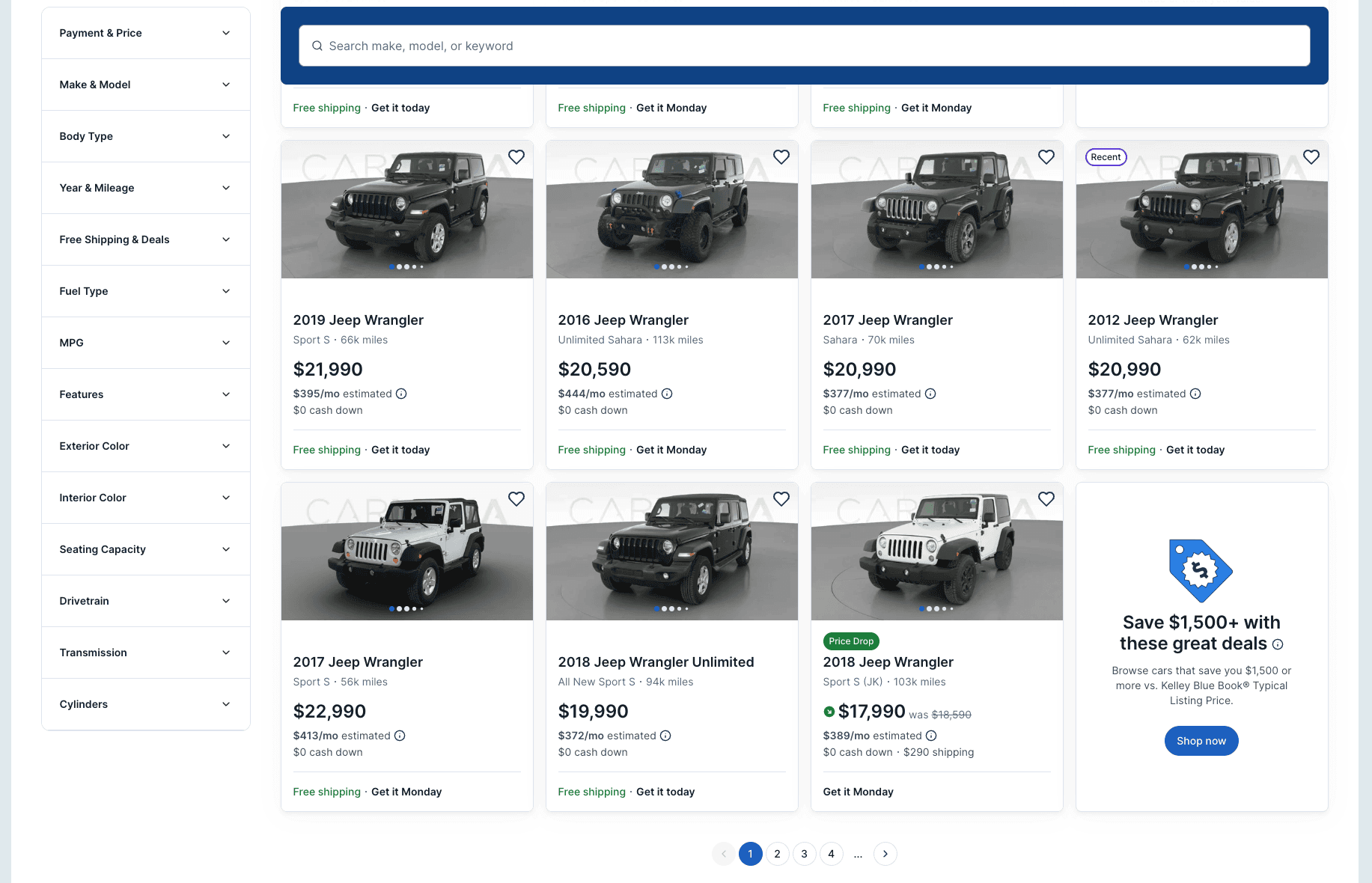The width and height of the screenshot is (1372, 883).
Task: Expand the Fuel Type filter
Action: 146,291
